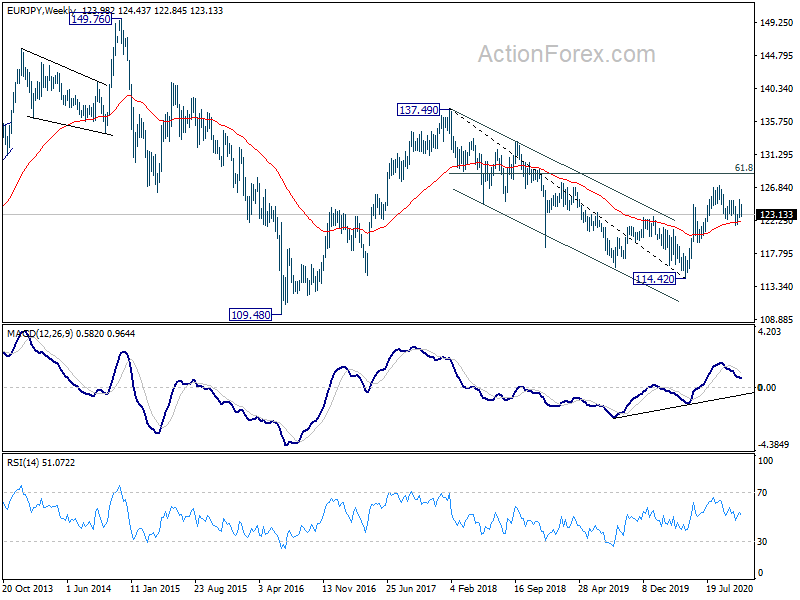Click the 4 Feb 2018 date label
The width and height of the screenshot is (800, 600).
473,588
